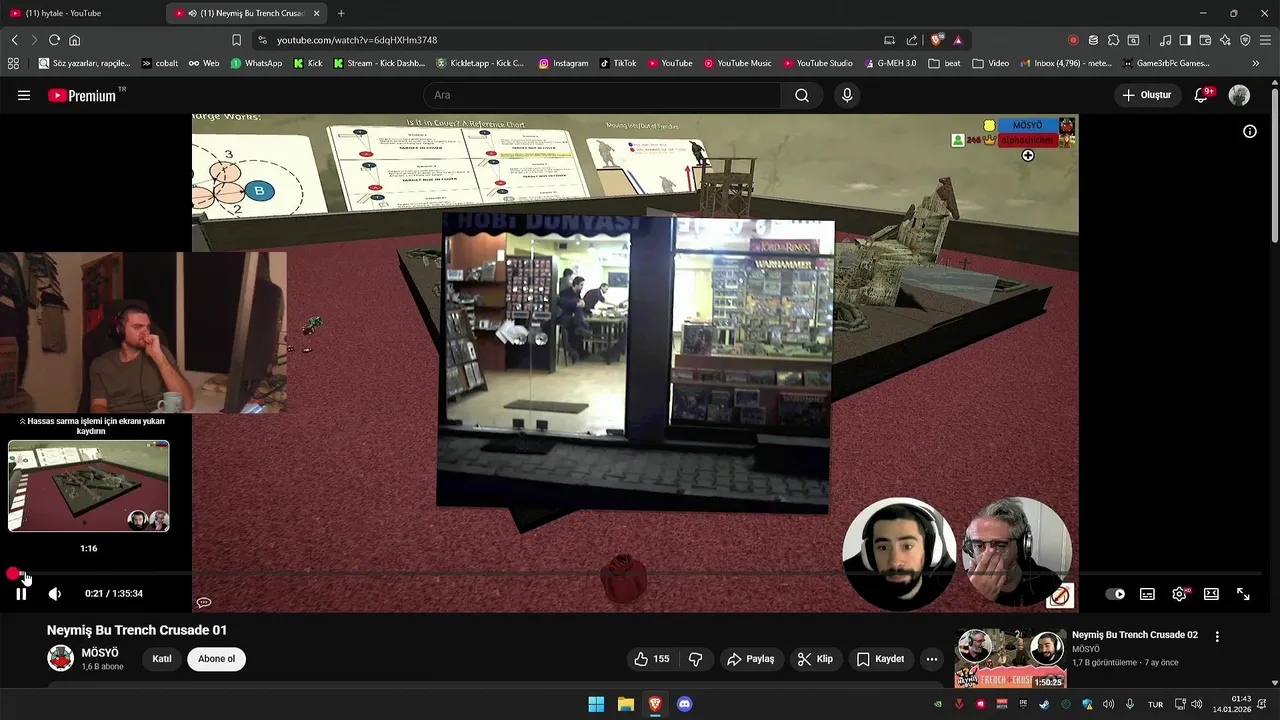Show the video info card icon
The image size is (1280, 720).
[1249, 131]
